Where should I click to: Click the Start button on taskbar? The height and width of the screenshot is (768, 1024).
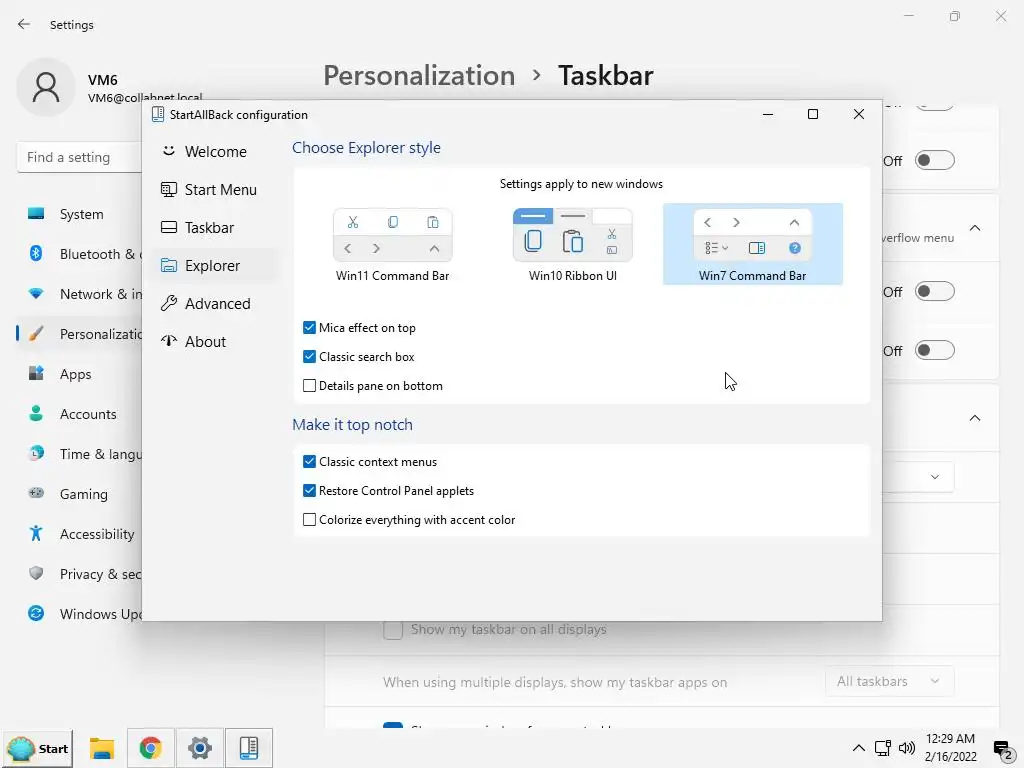point(39,748)
